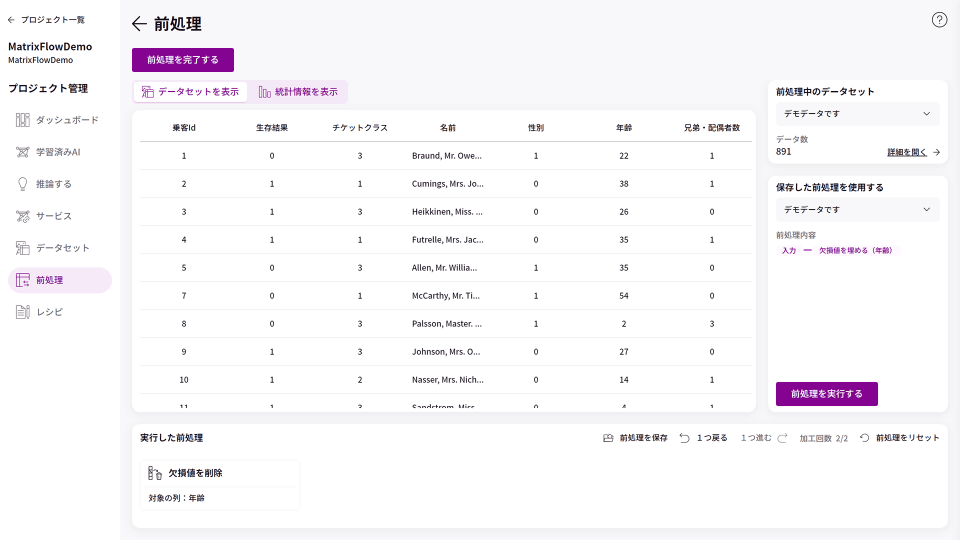Click the back arrow beside 前処理 title
Screen dimensions: 960x540
[139, 24]
